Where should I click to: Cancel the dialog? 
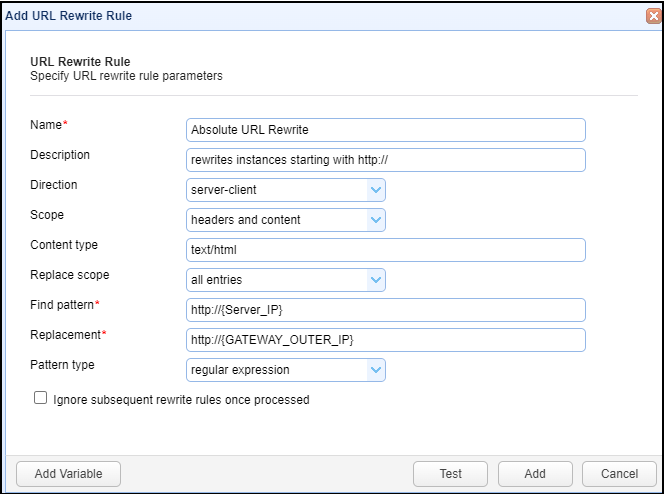click(620, 474)
